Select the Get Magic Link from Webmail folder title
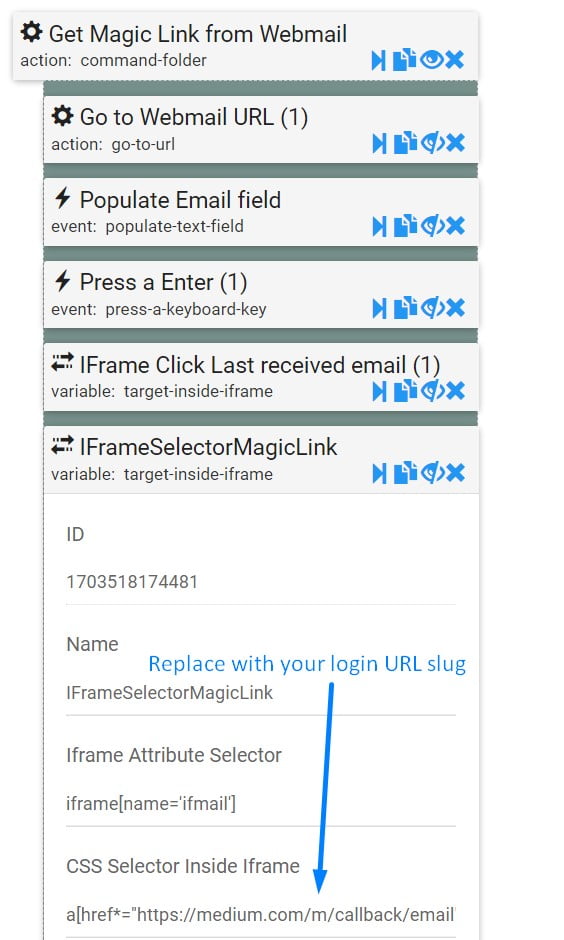The height and width of the screenshot is (940, 564). pyautogui.click(x=198, y=34)
